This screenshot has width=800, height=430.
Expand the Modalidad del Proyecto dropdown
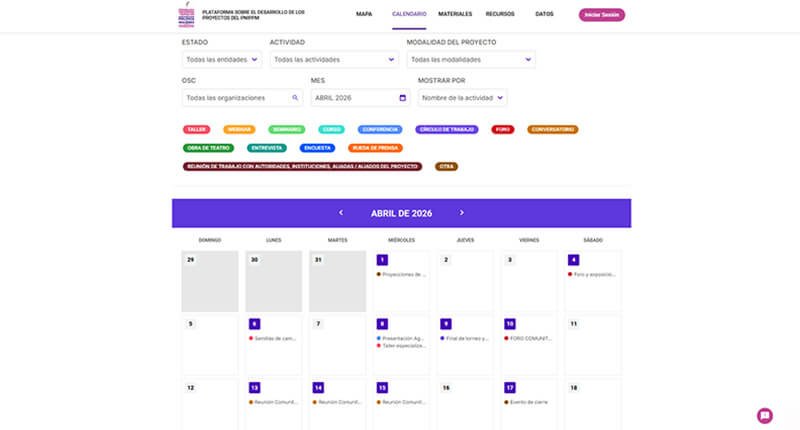470,60
